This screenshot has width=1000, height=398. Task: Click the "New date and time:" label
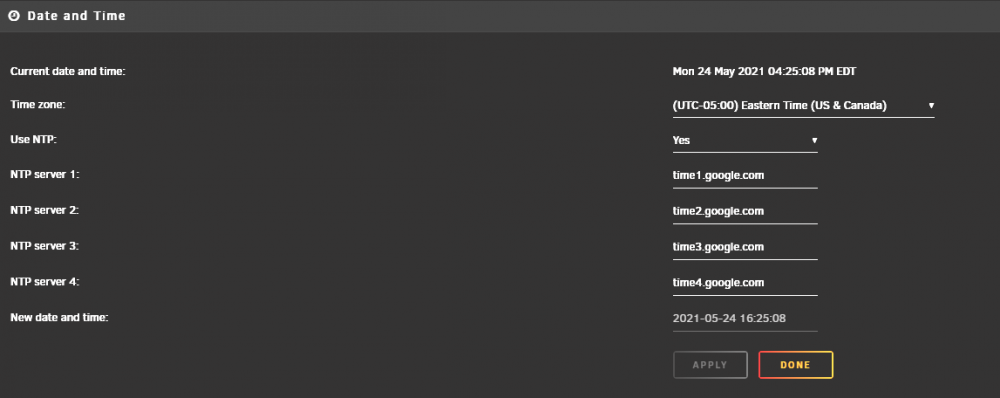click(x=59, y=317)
